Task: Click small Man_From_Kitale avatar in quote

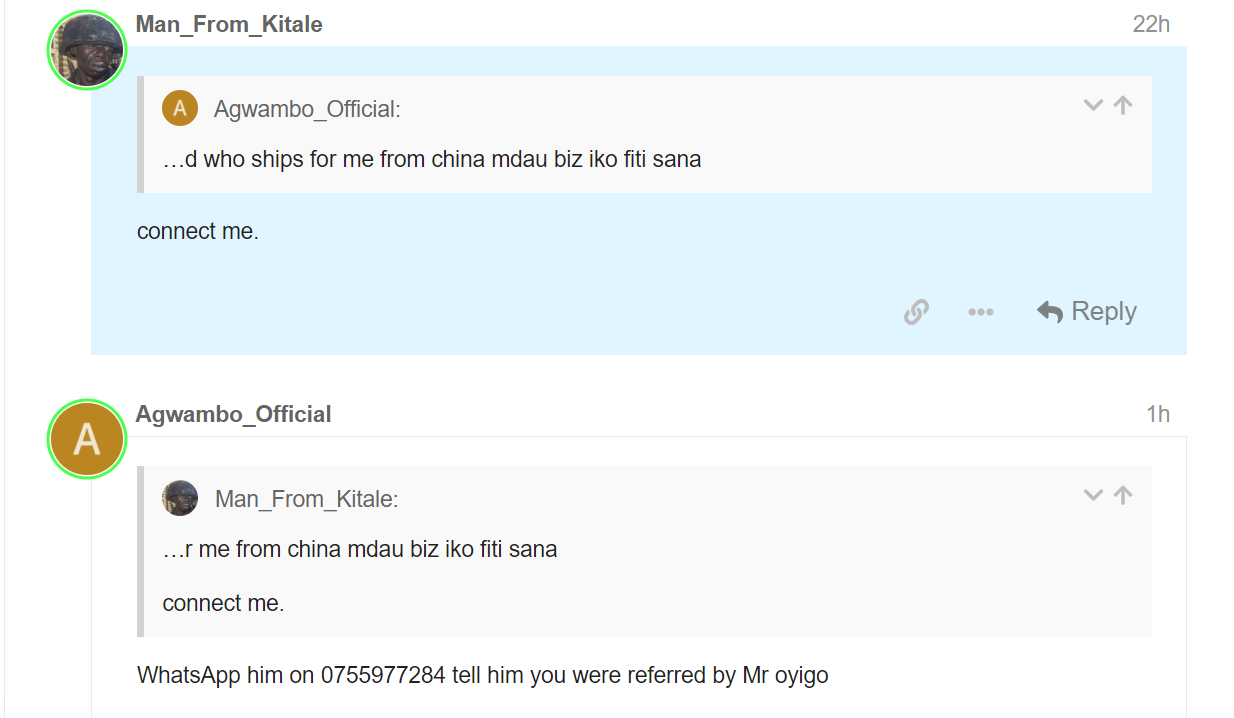Action: point(180,498)
